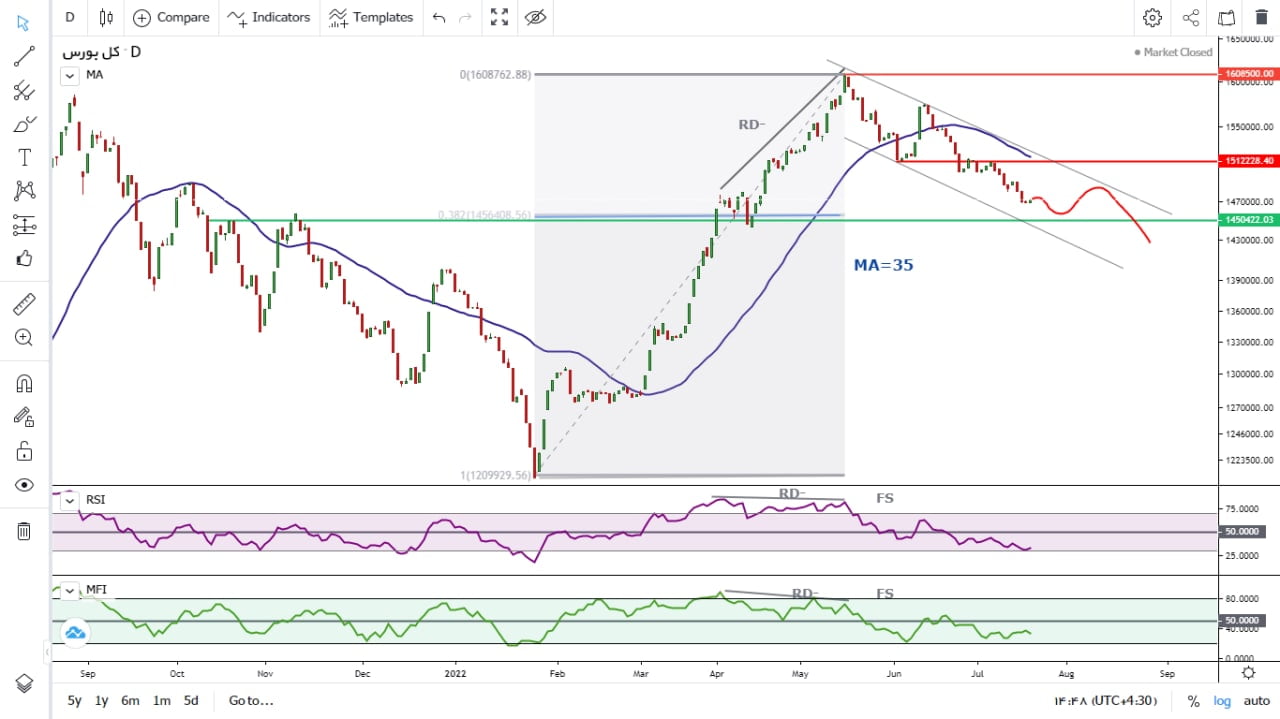Select the 6m time range
This screenshot has height=719, width=1280.
coord(130,701)
